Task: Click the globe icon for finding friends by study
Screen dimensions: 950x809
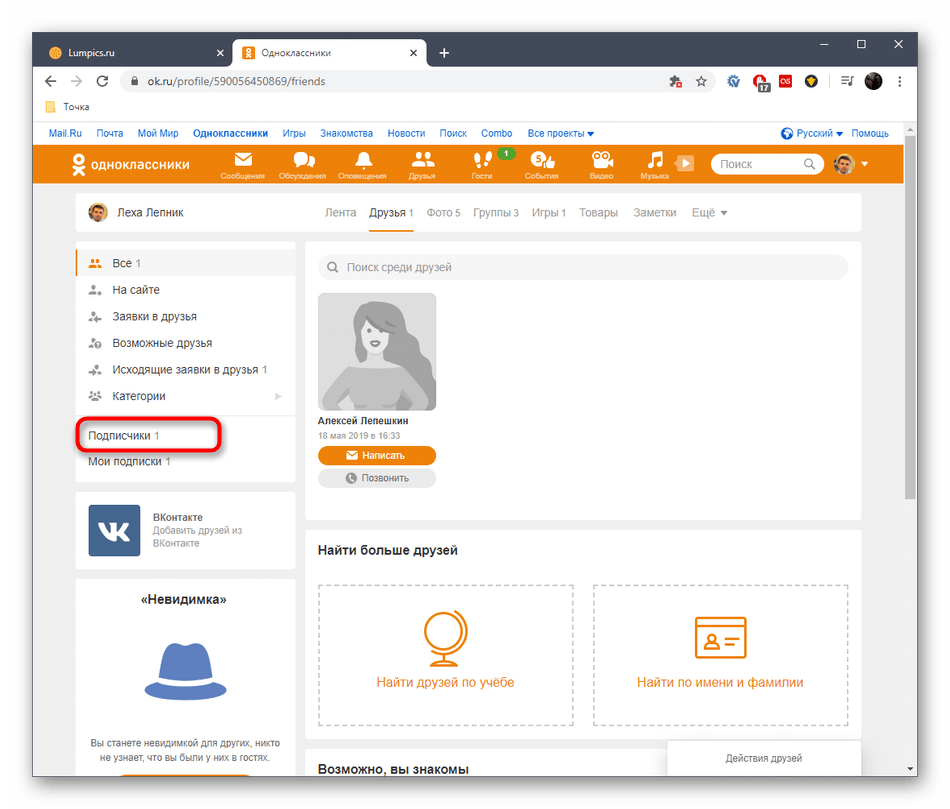Action: pyautogui.click(x=444, y=638)
